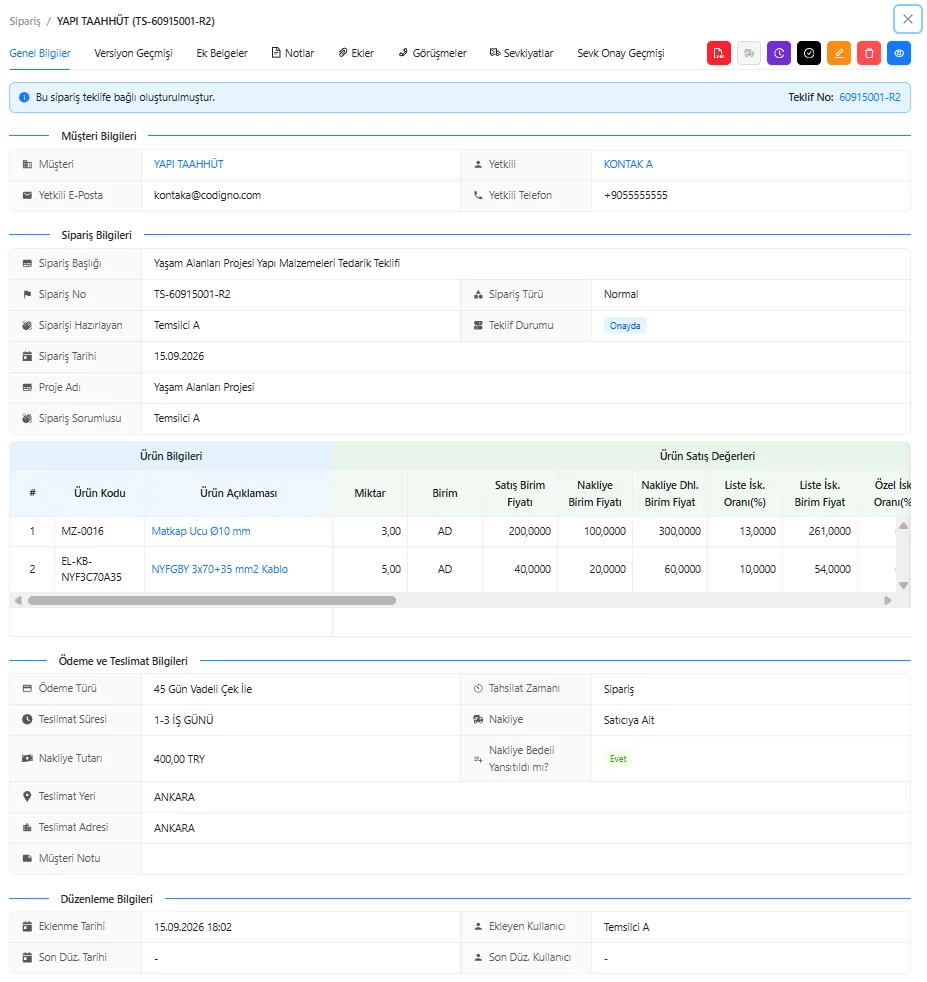The width and height of the screenshot is (927, 982).
Task: Edit order using orange pencil button
Action: click(x=839, y=53)
